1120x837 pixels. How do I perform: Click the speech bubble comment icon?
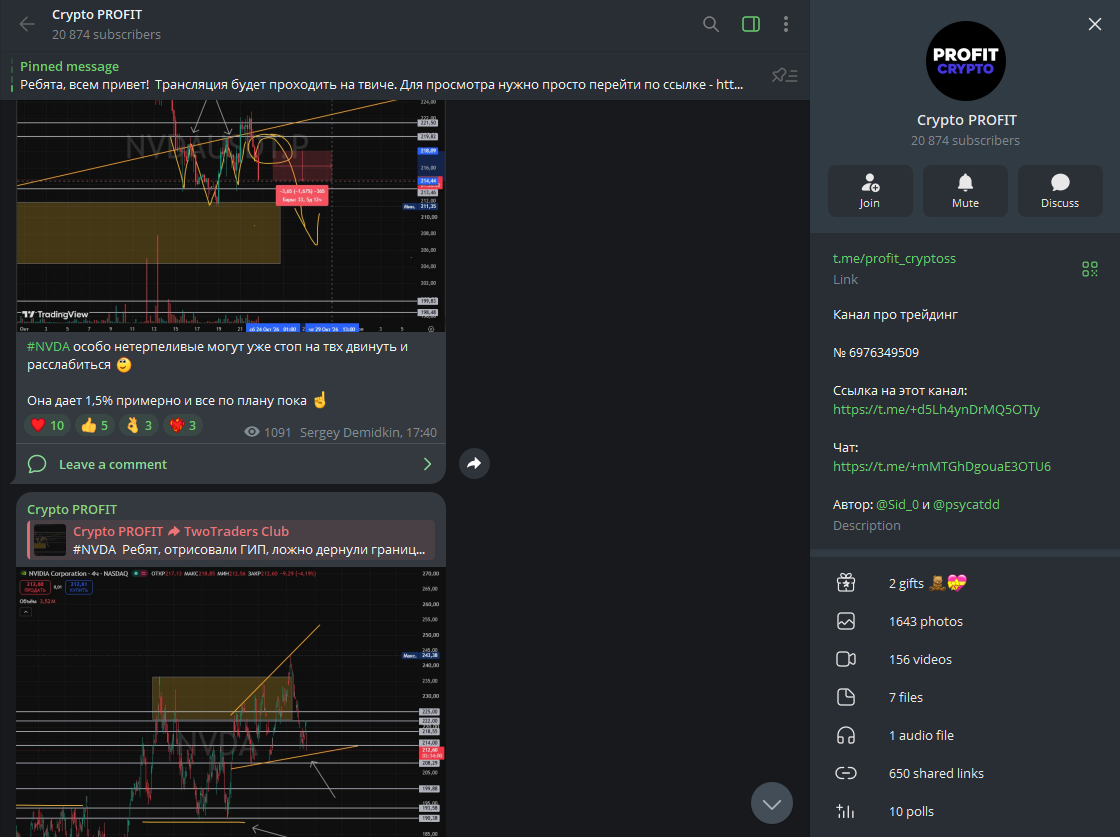[36, 464]
